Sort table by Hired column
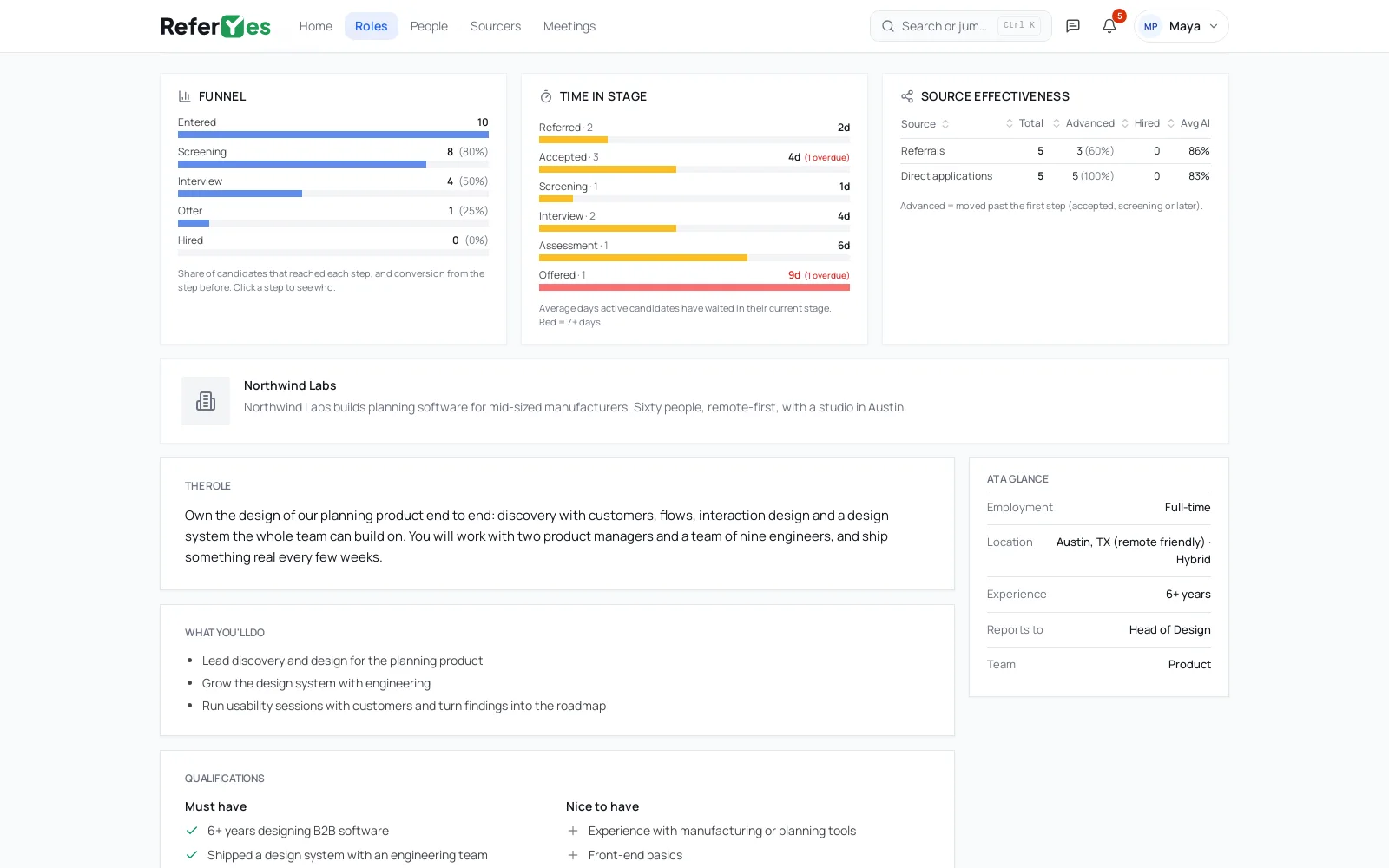Screen dimensions: 1389x868 1141,123
